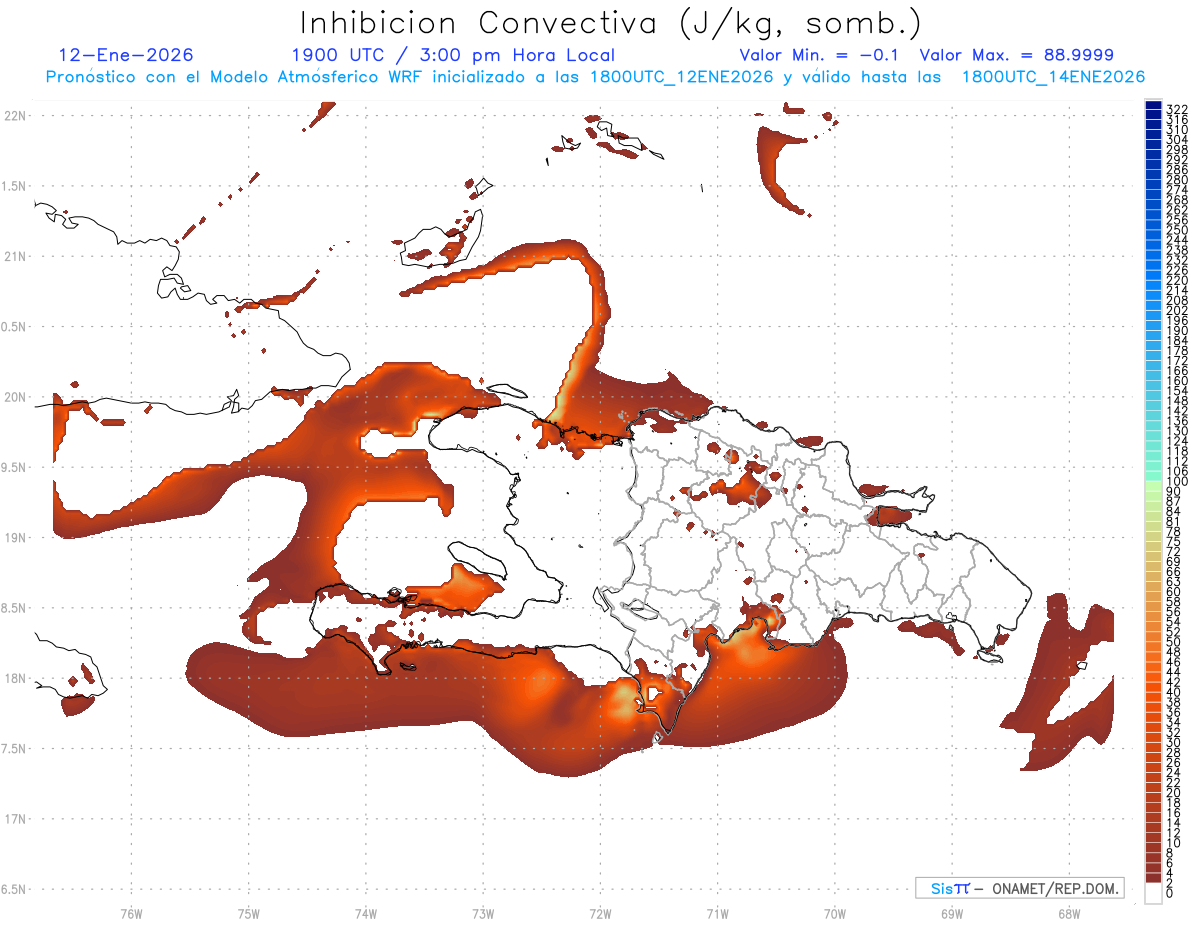
Task: Click '1900 UTC / 3:00 pm Hora Local'
Action: click(453, 55)
